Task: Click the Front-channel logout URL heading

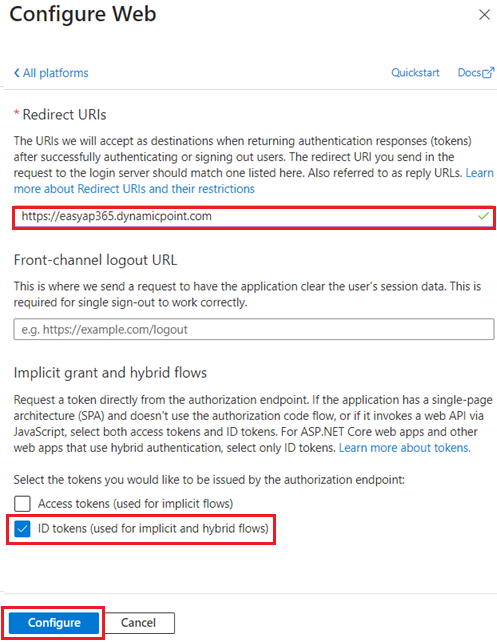Action: pos(95,260)
